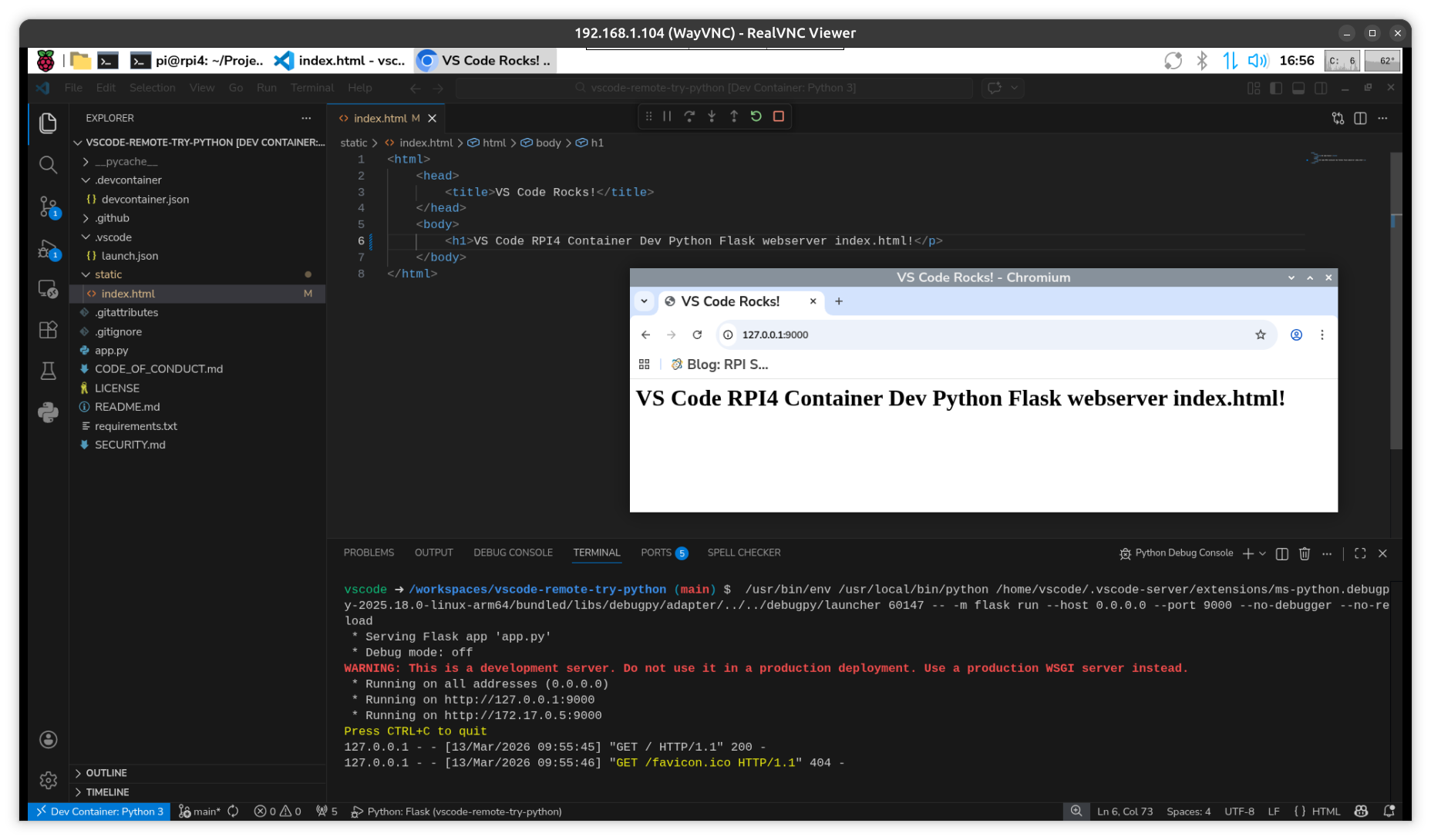Toggle the primary side bar layout button
Image resolution: width=1431 pixels, height=840 pixels.
[x=1276, y=88]
